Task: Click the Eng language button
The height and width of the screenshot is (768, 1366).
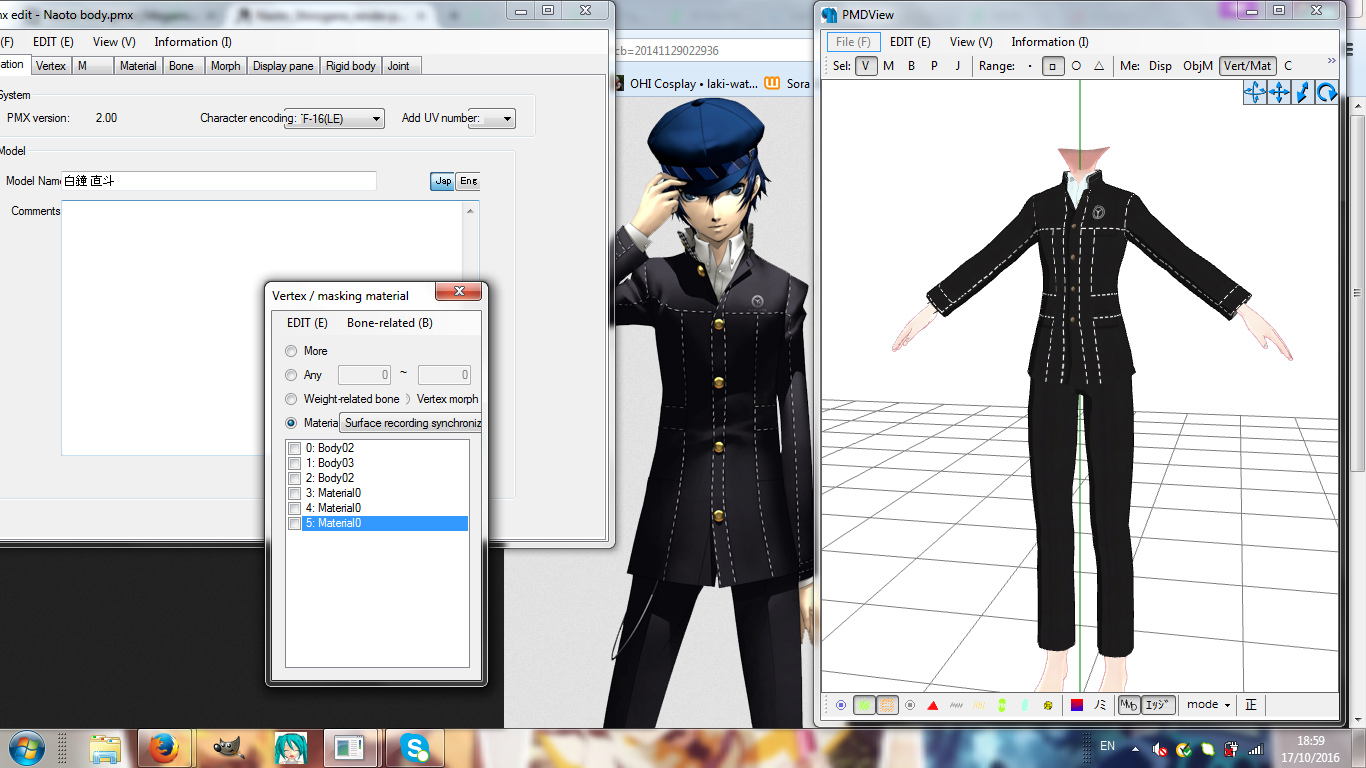Action: coord(467,181)
